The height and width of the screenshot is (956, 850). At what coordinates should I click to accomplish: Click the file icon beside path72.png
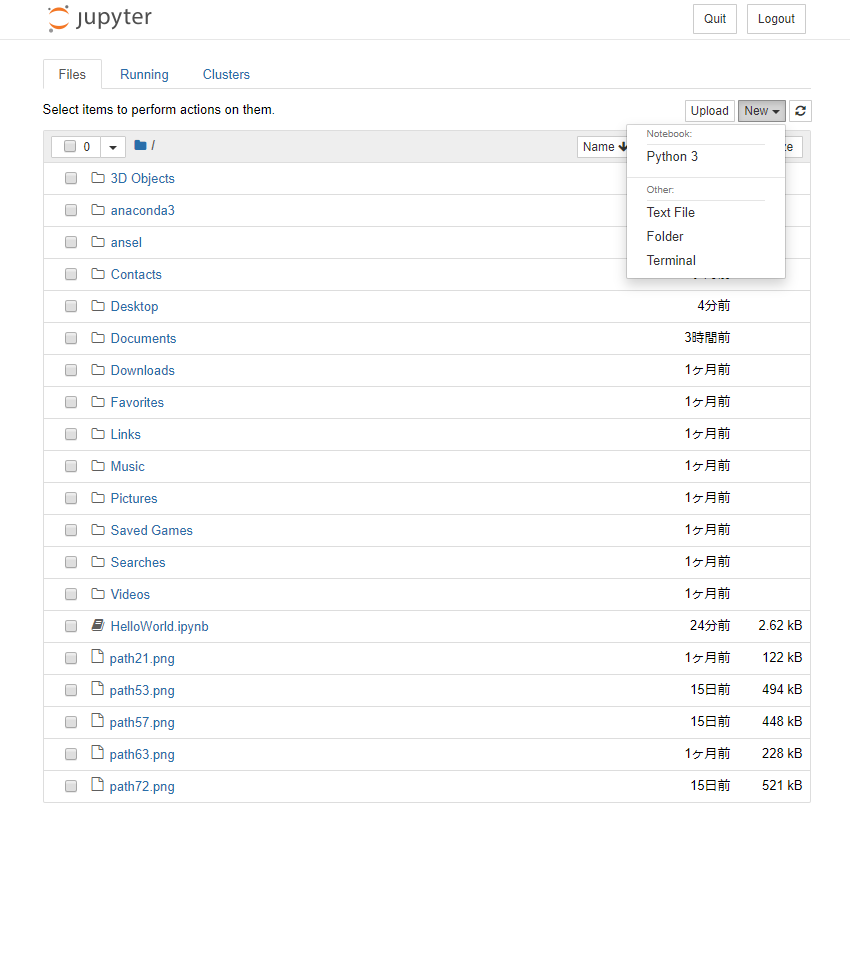pos(98,785)
